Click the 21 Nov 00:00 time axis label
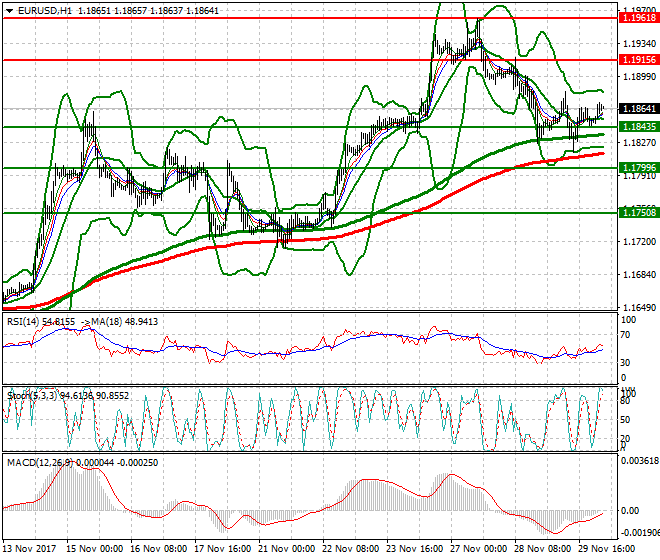The height and width of the screenshot is (560, 660). (x=287, y=549)
